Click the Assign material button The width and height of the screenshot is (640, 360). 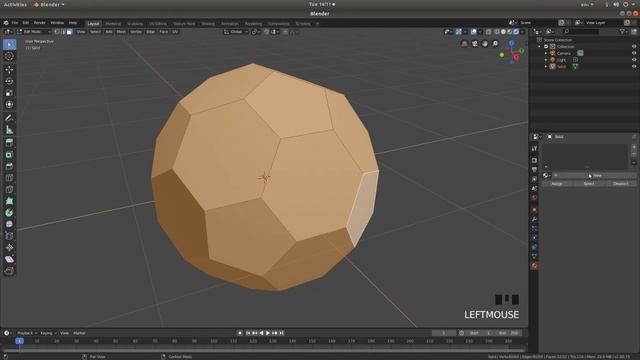(557, 184)
